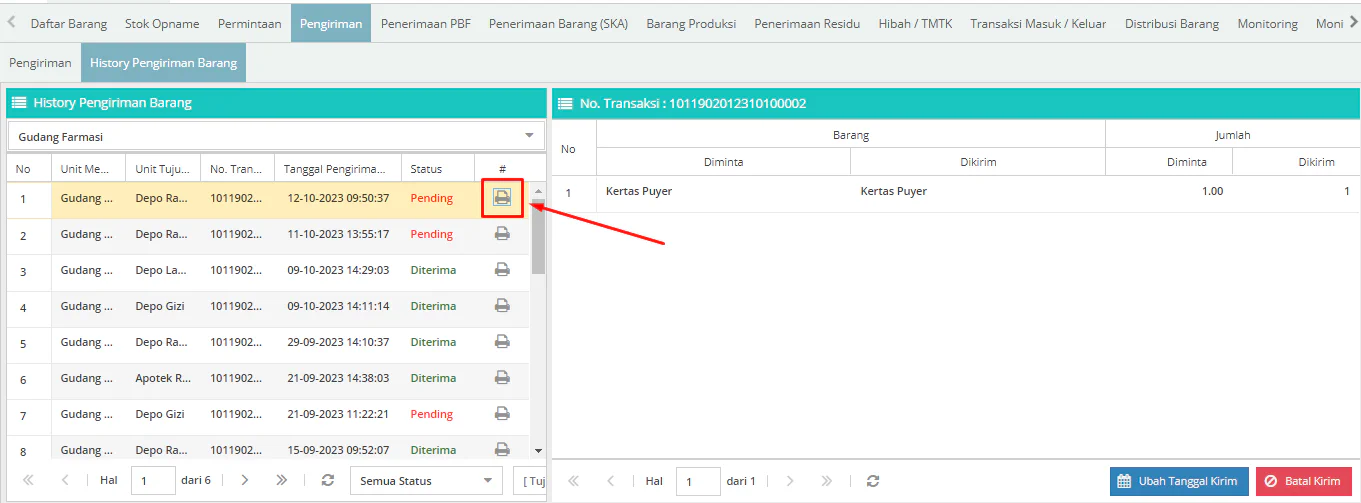Screen dimensions: 1361x503
Task: Select the Depo Gizi row dated 09-10-2023
Action: (268, 306)
